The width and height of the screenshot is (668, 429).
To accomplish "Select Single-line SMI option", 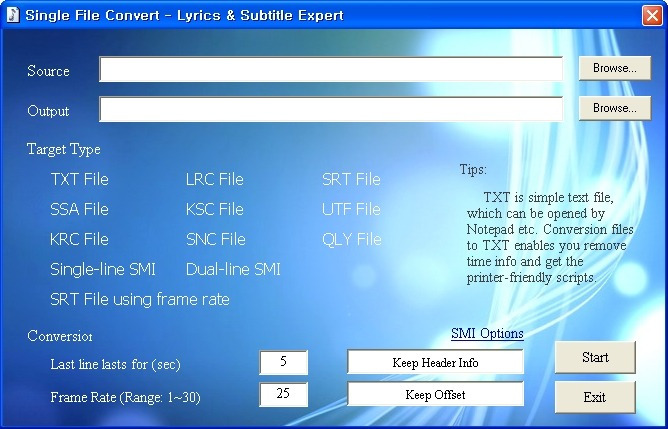I will [103, 269].
